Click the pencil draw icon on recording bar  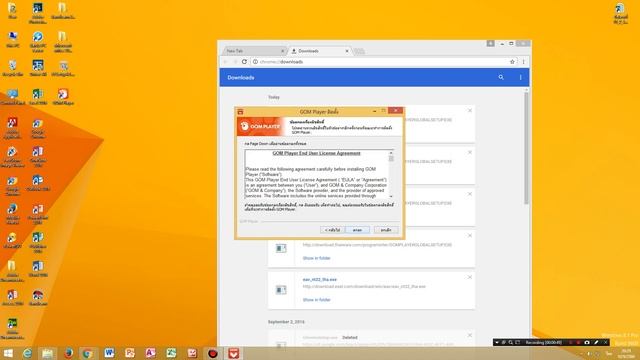596,342
